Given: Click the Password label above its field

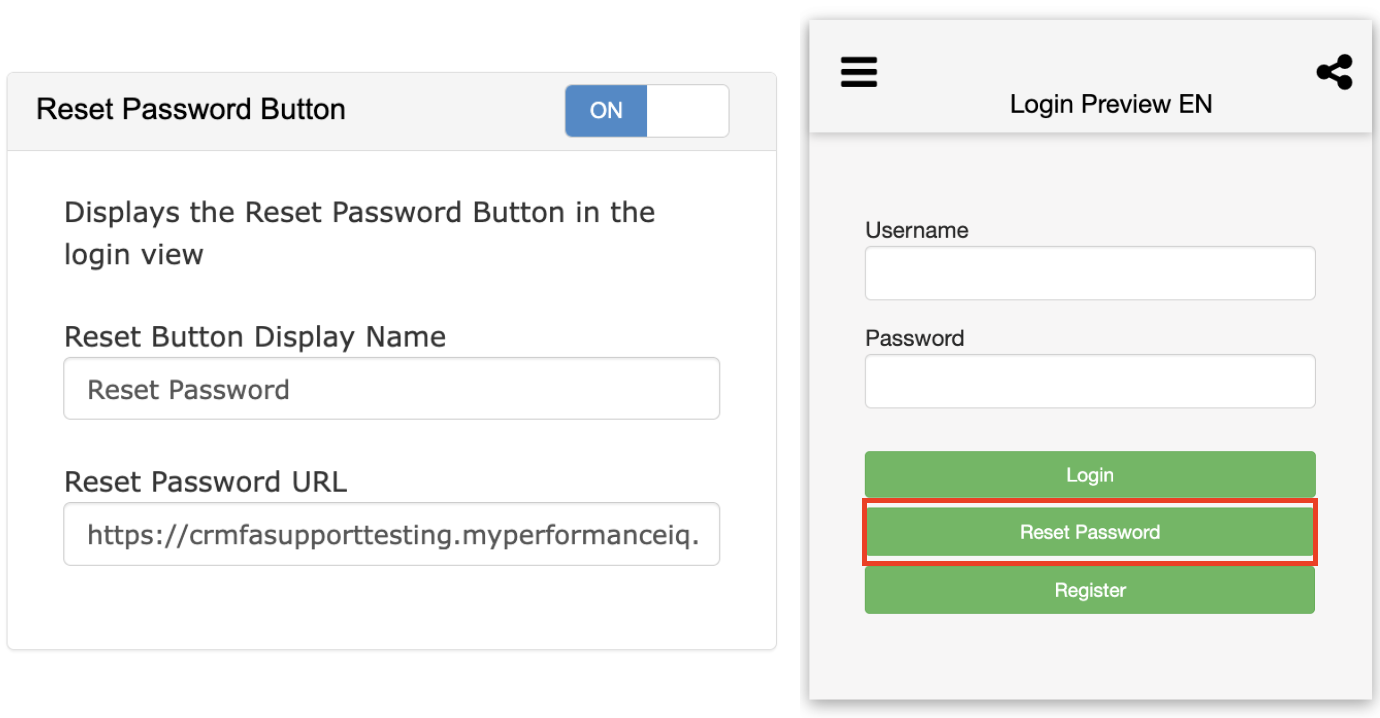Looking at the screenshot, I should 914,338.
